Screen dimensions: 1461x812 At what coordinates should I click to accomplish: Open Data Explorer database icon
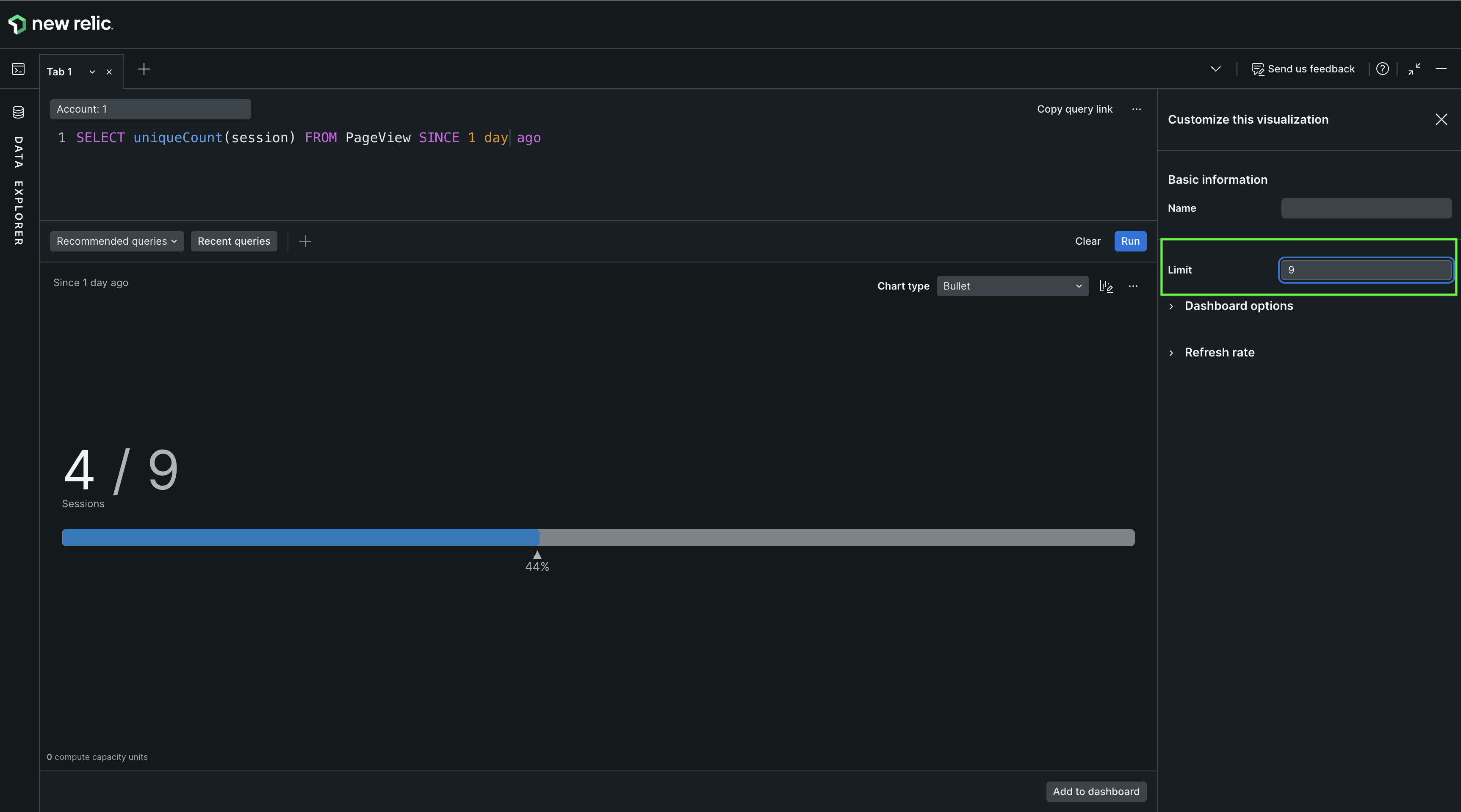(x=18, y=112)
